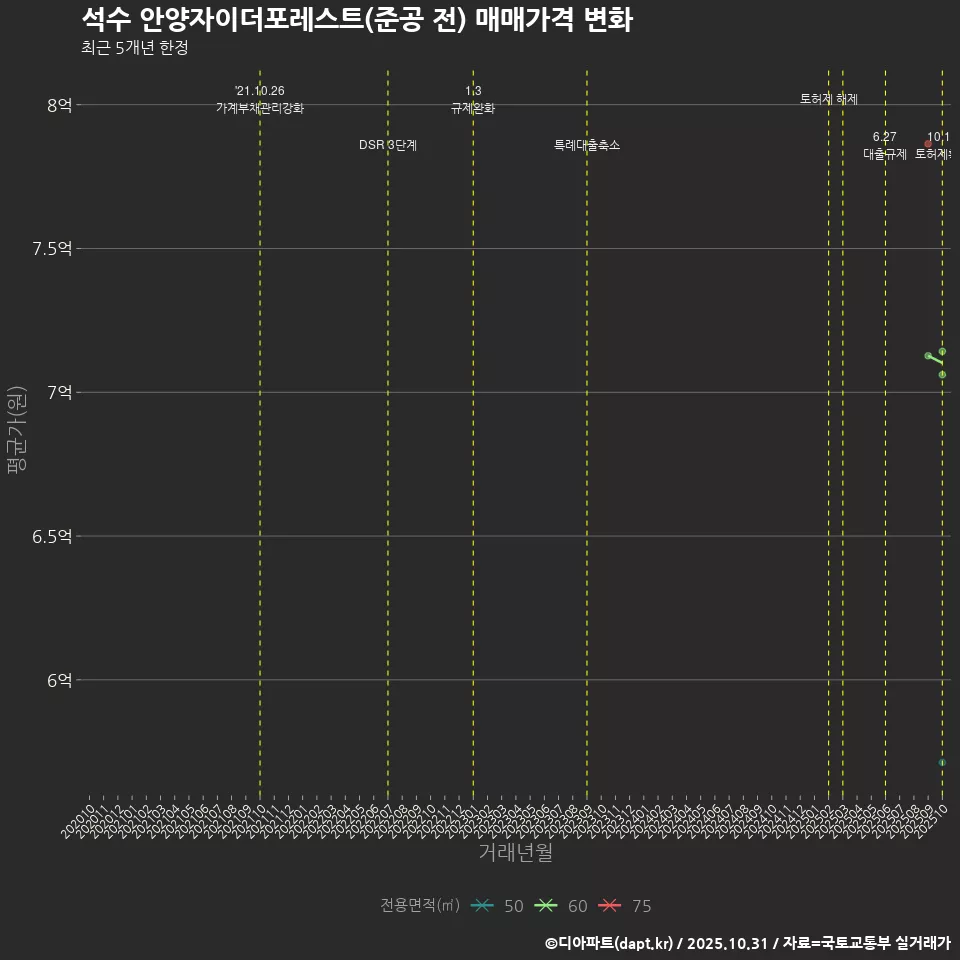The height and width of the screenshot is (960, 960).
Task: Select the red 75㎡ data point near 10.1
Action: [x=926, y=142]
